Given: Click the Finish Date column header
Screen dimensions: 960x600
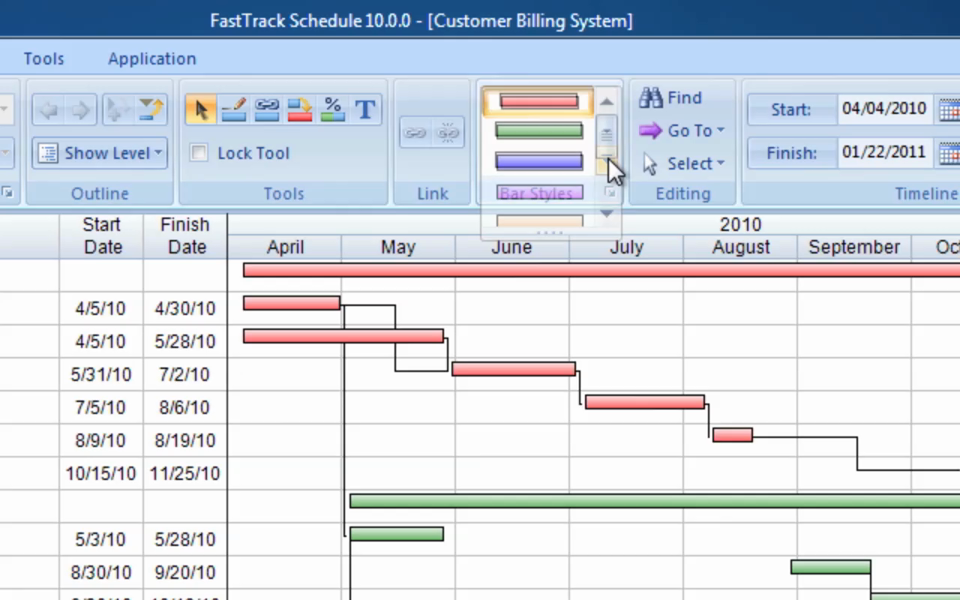Looking at the screenshot, I should (x=186, y=236).
